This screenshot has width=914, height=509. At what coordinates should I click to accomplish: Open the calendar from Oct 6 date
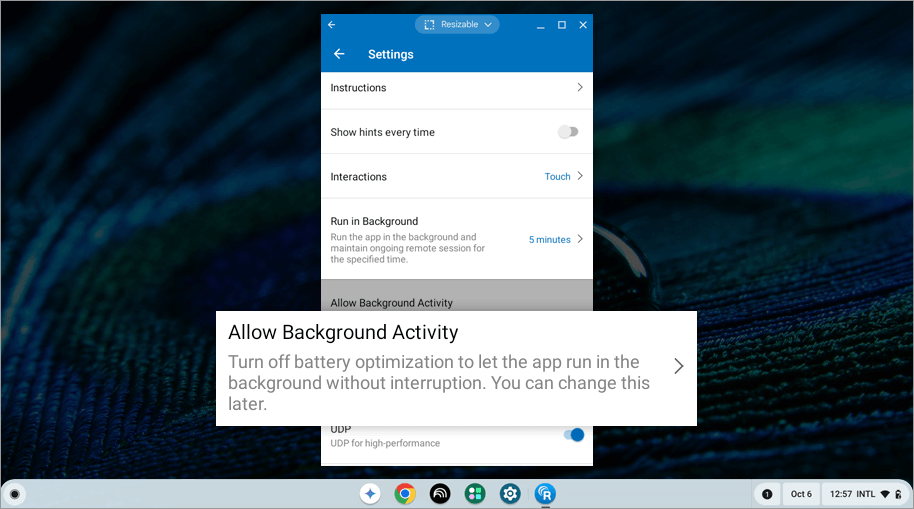pyautogui.click(x=801, y=494)
